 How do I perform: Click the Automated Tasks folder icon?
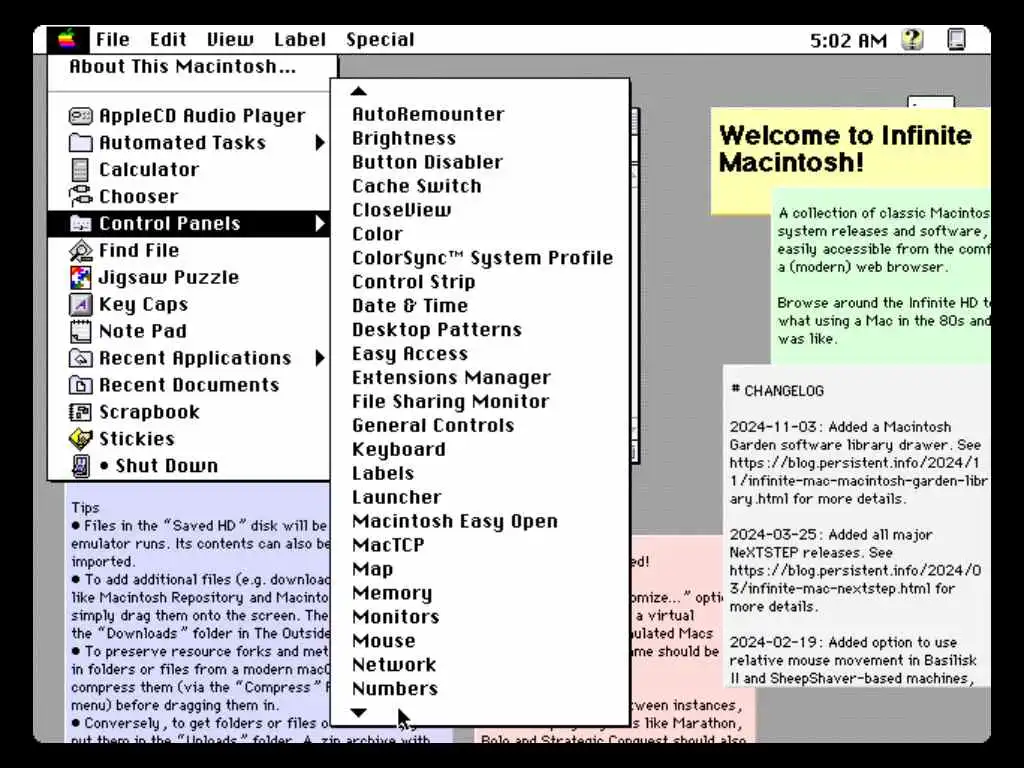tap(80, 142)
